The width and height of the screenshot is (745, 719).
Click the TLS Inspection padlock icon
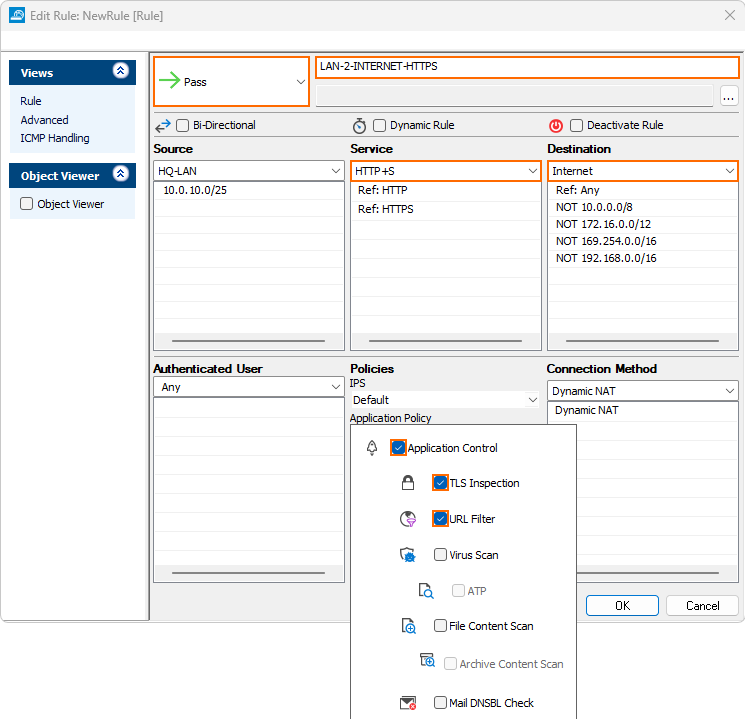[408, 483]
